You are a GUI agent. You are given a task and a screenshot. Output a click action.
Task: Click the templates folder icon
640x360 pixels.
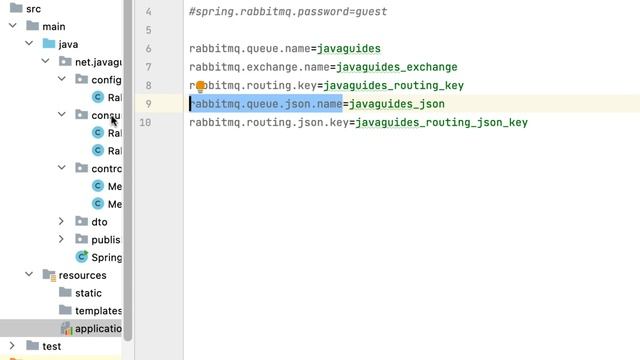pos(65,310)
